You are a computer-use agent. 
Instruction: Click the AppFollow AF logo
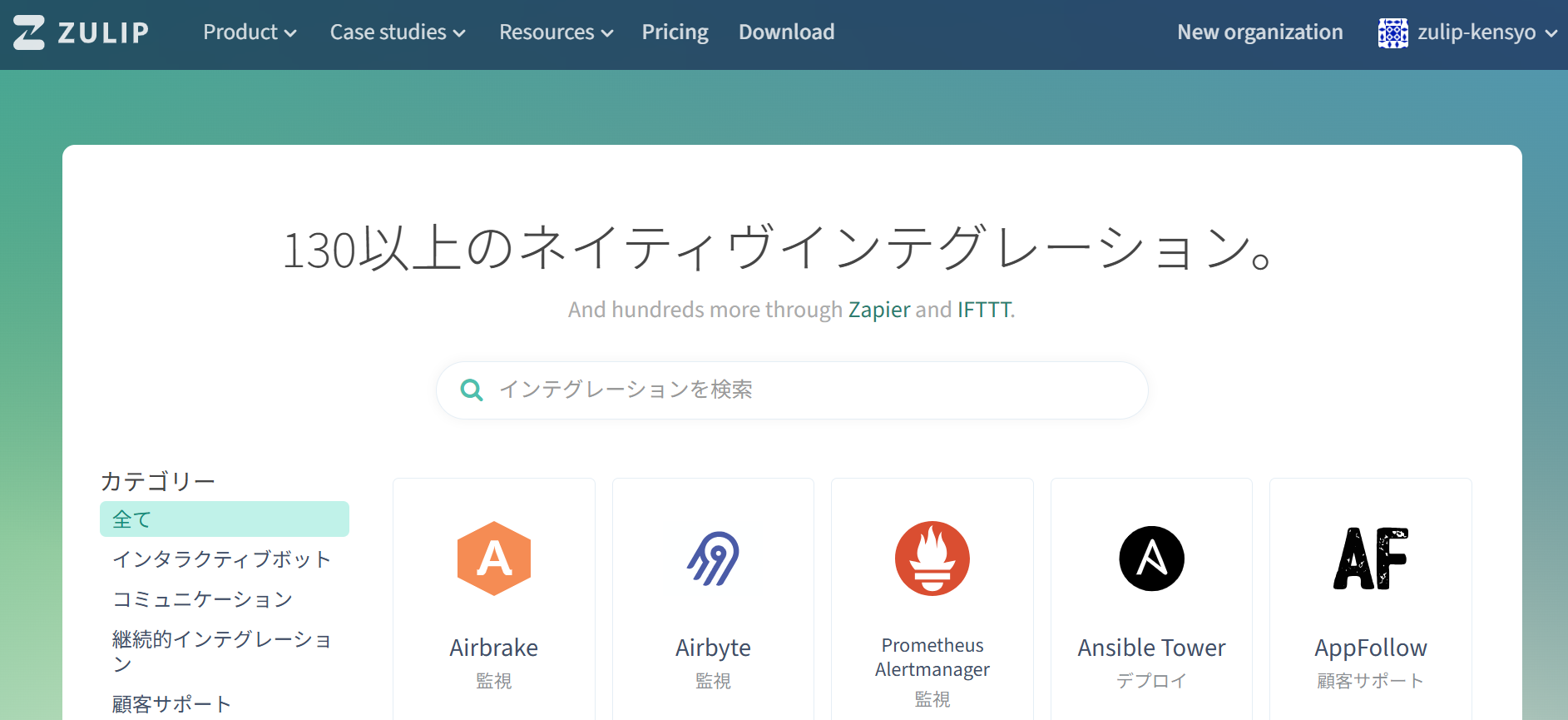1370,559
